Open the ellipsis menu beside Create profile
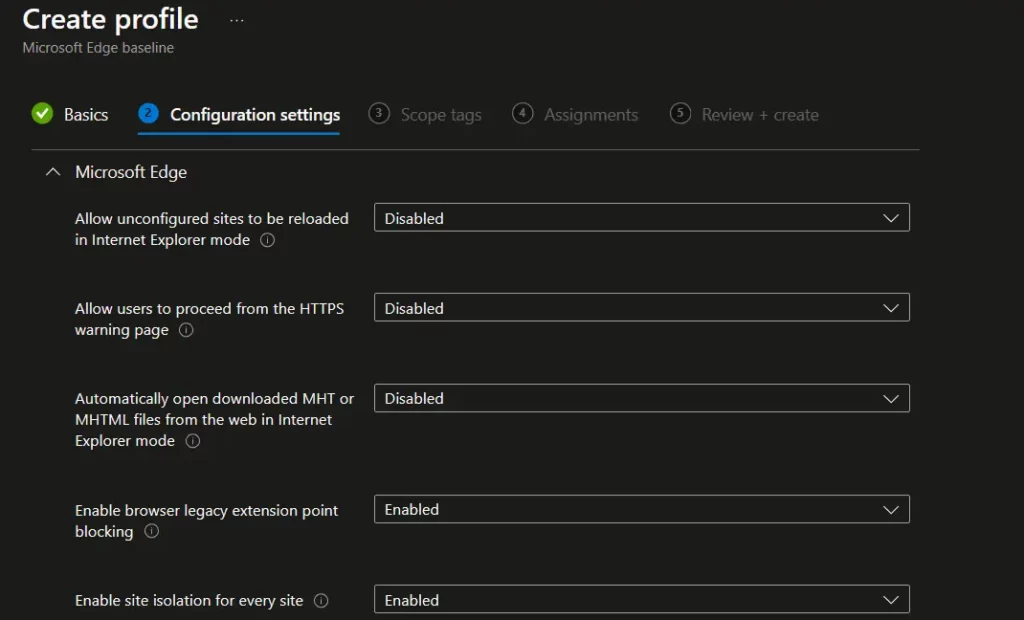Viewport: 1024px width, 620px height. [236, 20]
